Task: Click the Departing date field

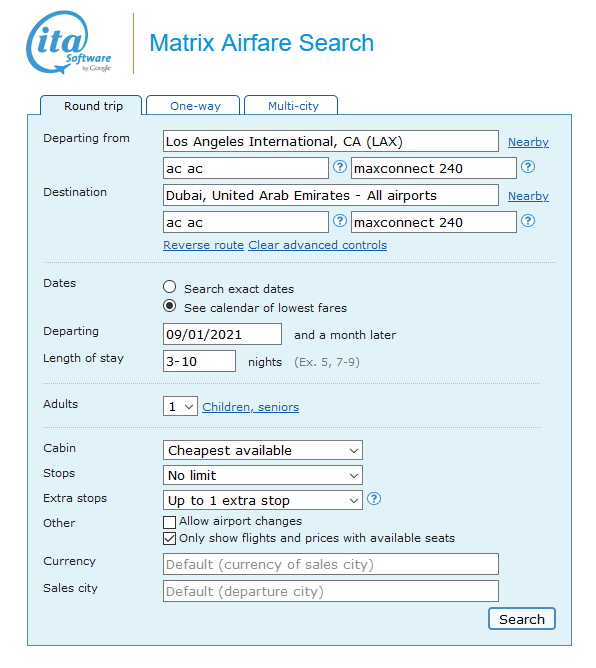Action: point(222,334)
